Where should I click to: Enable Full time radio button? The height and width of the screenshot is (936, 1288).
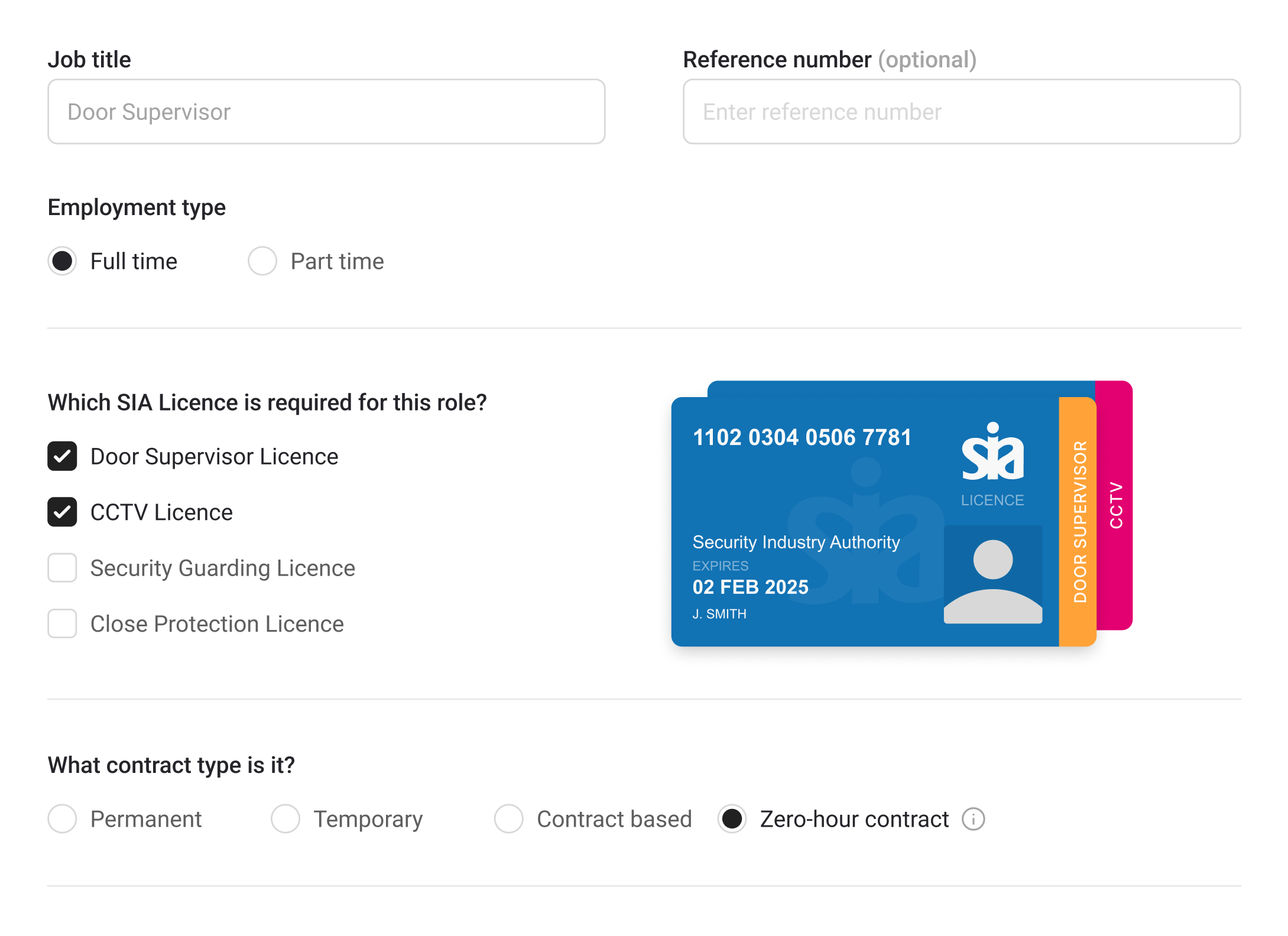tap(62, 262)
